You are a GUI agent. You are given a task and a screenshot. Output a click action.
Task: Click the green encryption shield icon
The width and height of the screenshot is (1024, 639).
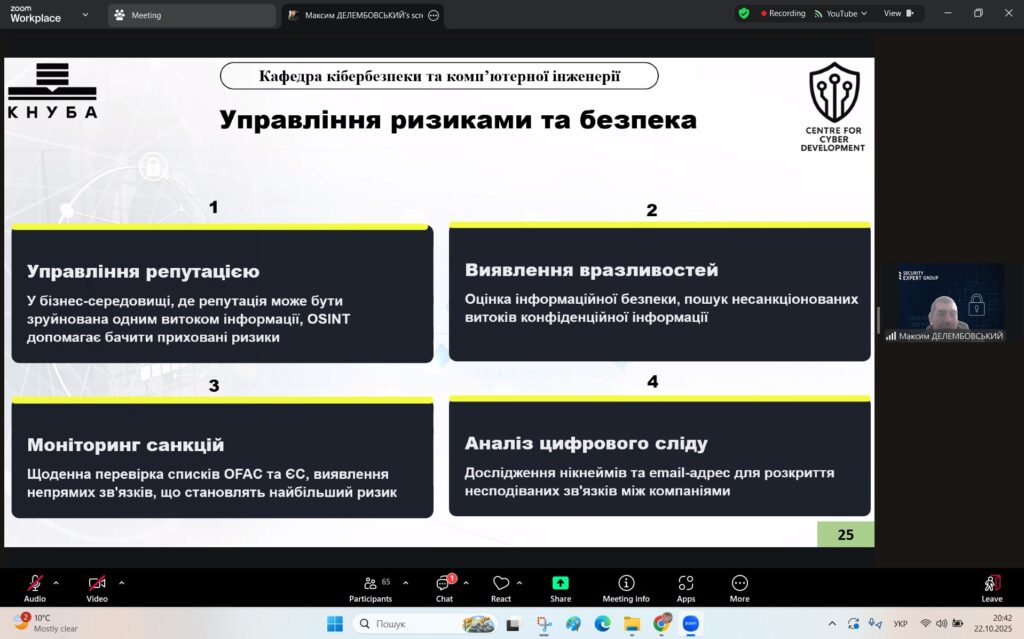coord(744,14)
